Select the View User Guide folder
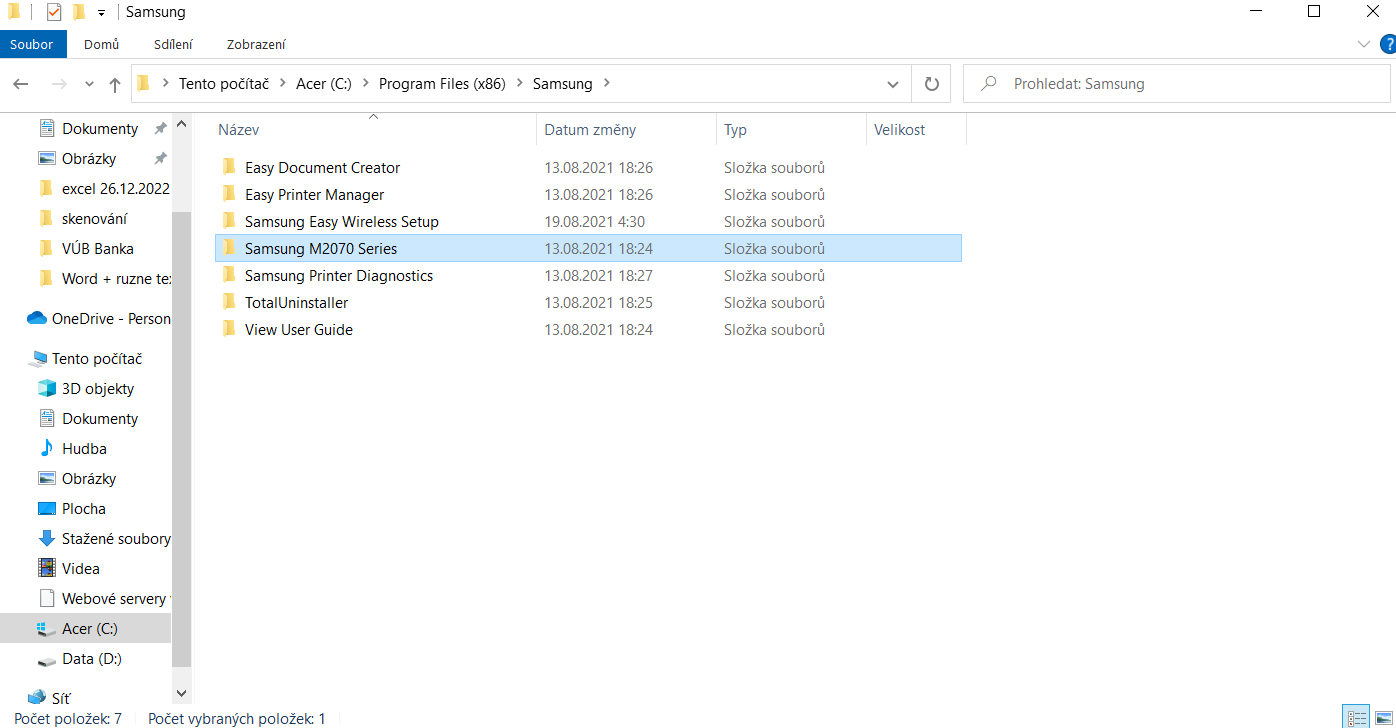Viewport: 1396px width, 728px height. [588, 329]
